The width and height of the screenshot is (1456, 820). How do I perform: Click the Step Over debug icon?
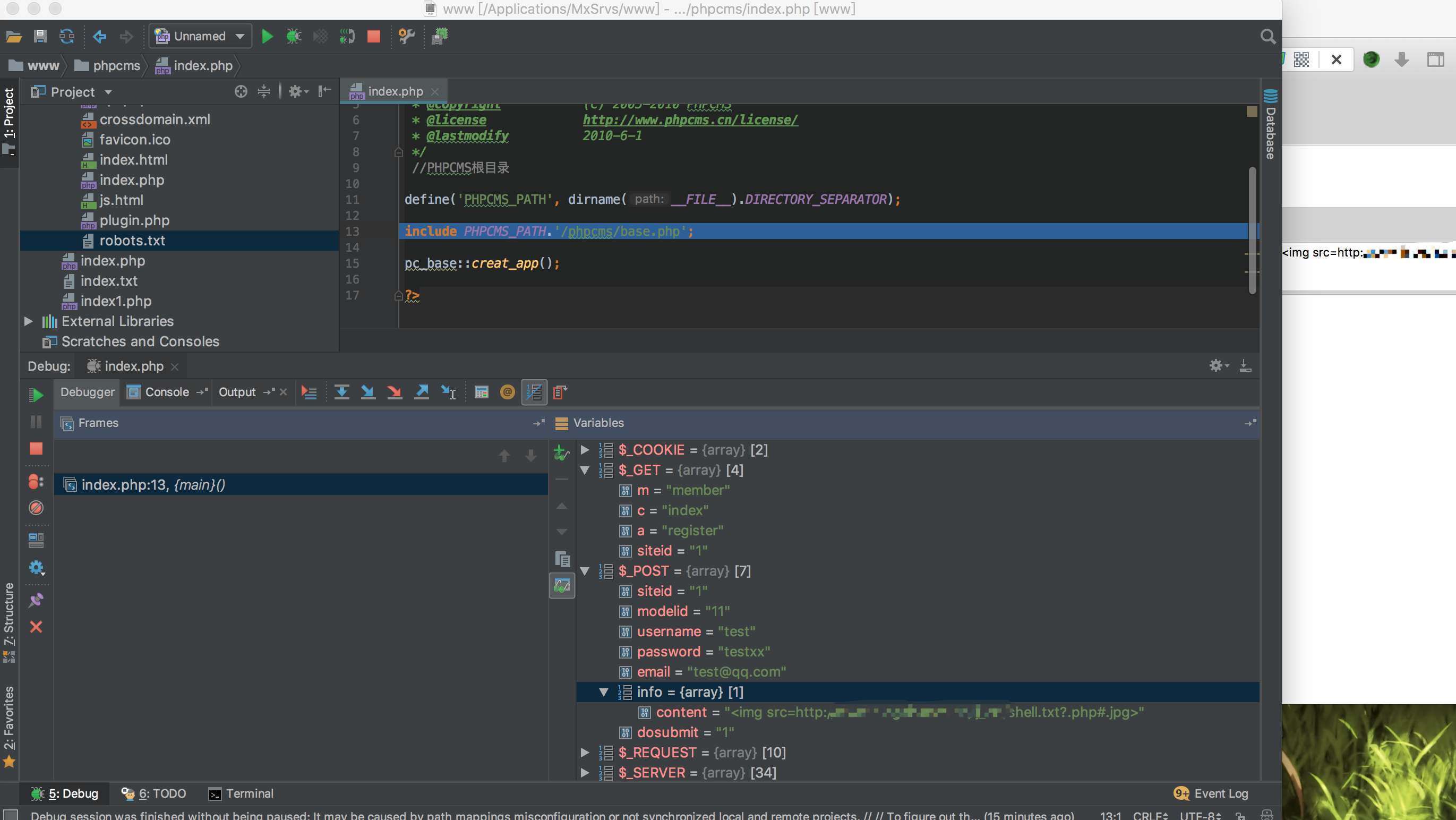341,392
